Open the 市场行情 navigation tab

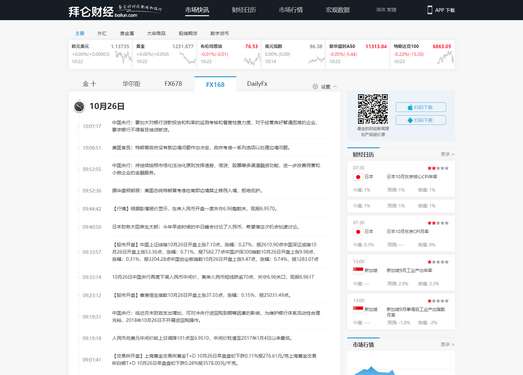(291, 10)
